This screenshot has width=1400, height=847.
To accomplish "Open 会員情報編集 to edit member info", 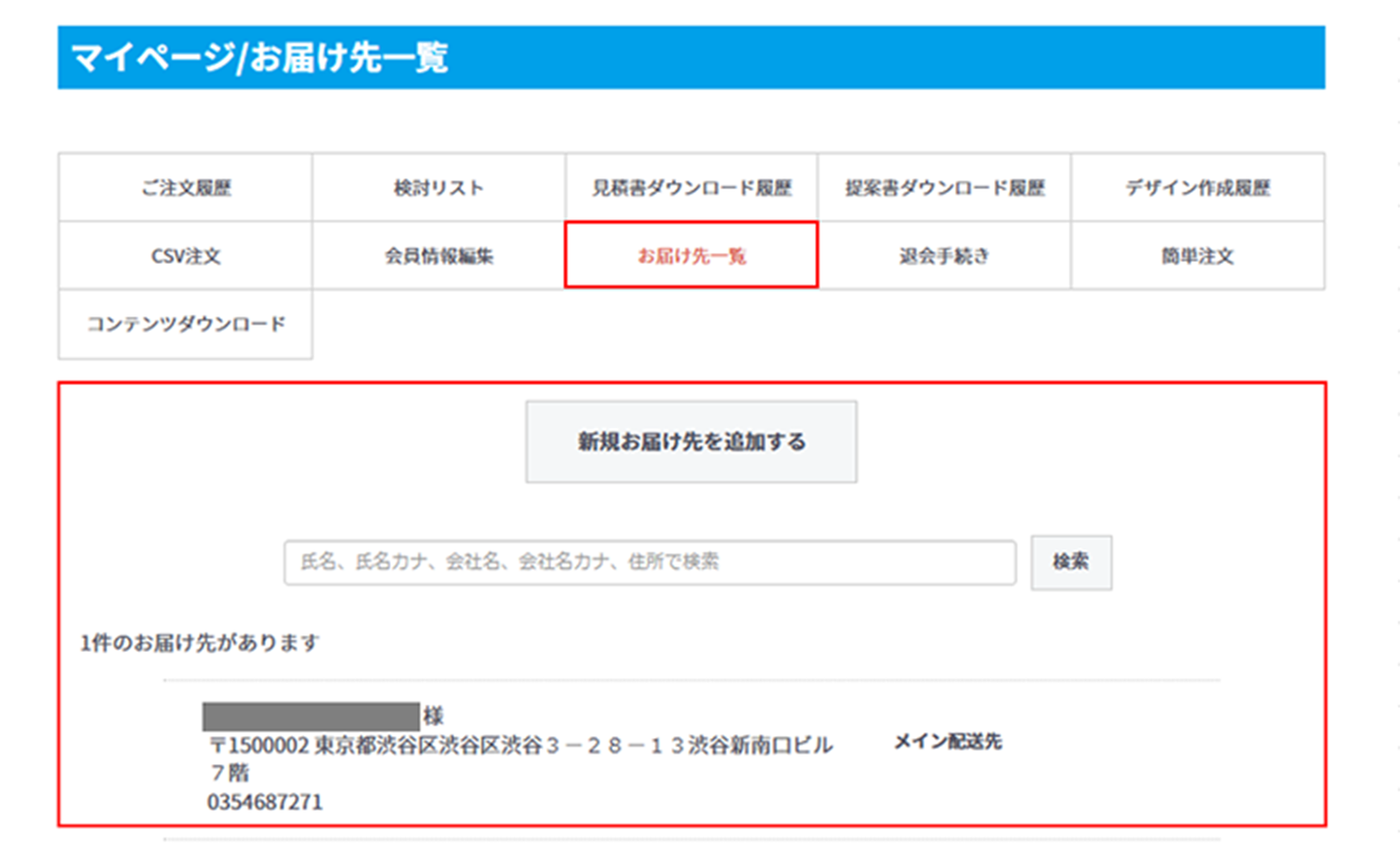I will pyautogui.click(x=439, y=256).
